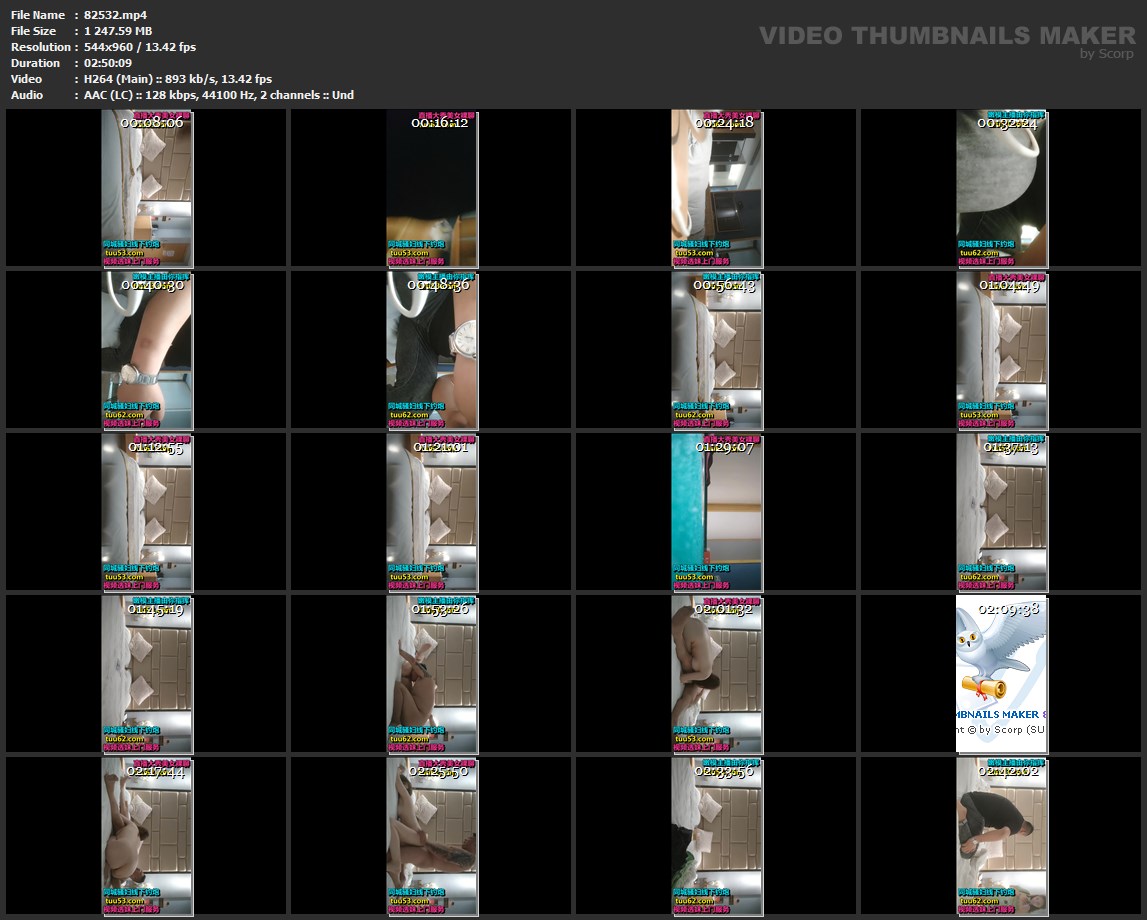1147x920 pixels.
Task: Select the AAC (LC) audio info line
Action: 219,95
